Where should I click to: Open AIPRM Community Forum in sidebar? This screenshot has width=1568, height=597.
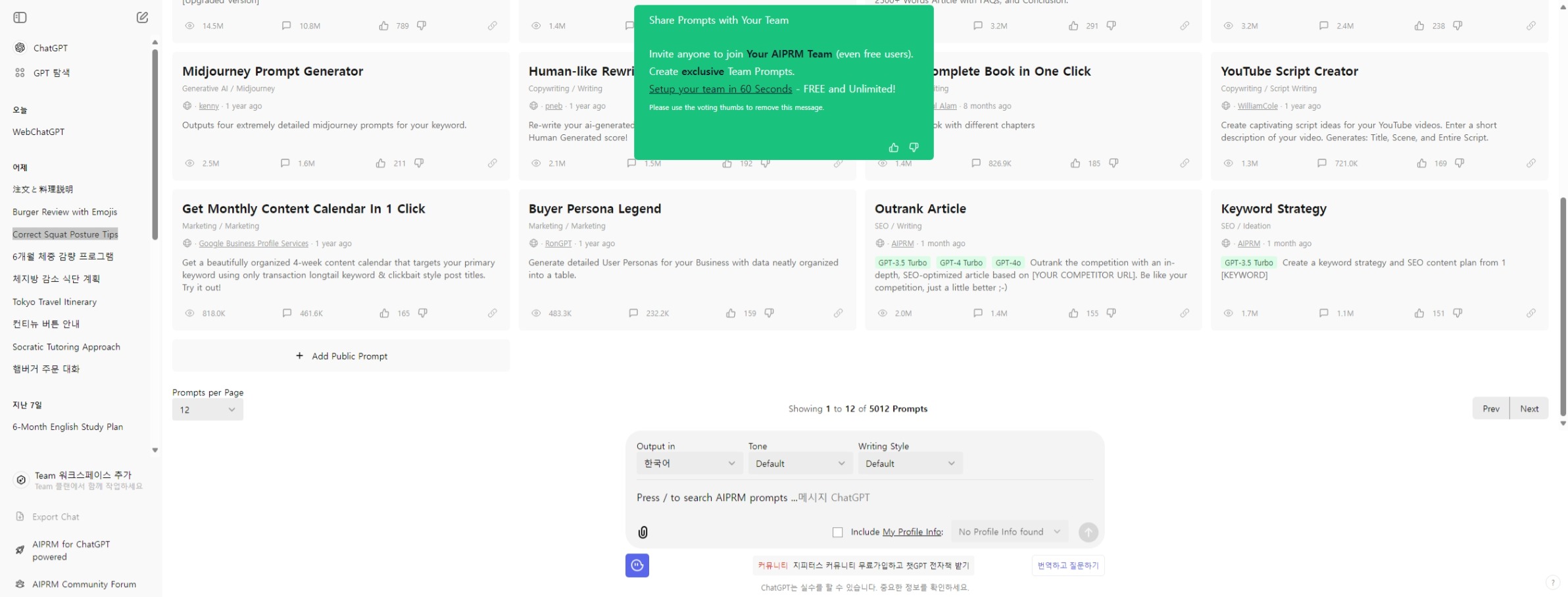tap(84, 584)
